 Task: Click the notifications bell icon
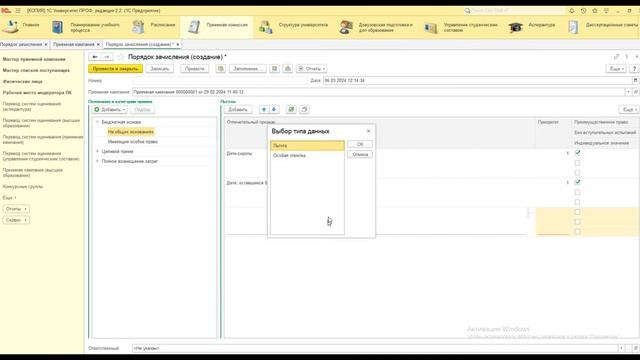tap(572, 11)
